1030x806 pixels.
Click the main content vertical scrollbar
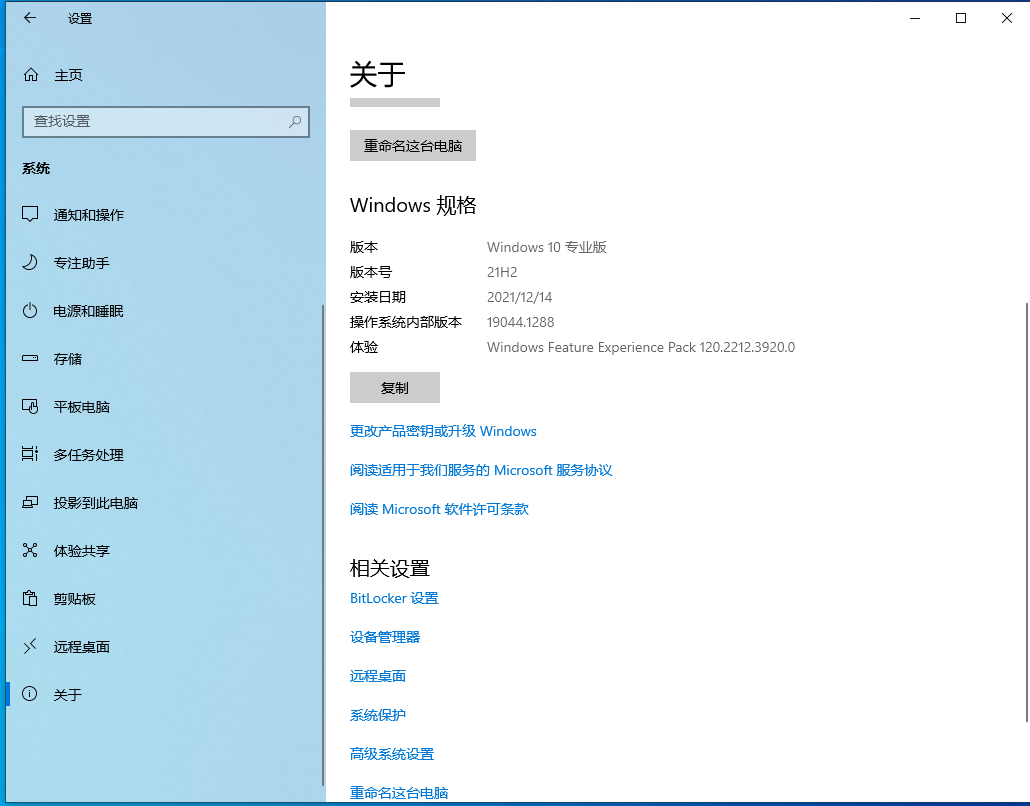(1027, 512)
